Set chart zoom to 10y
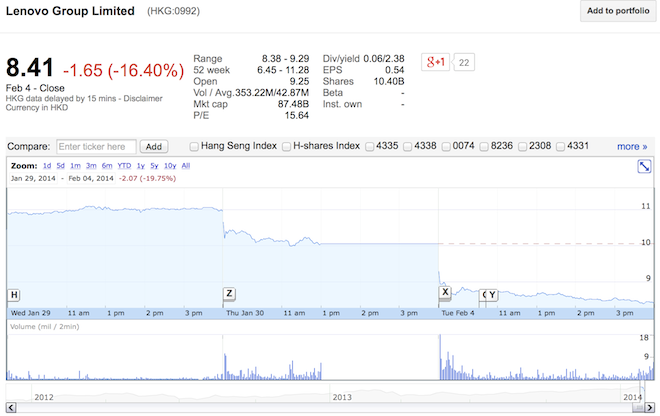660x416 pixels. (x=170, y=166)
